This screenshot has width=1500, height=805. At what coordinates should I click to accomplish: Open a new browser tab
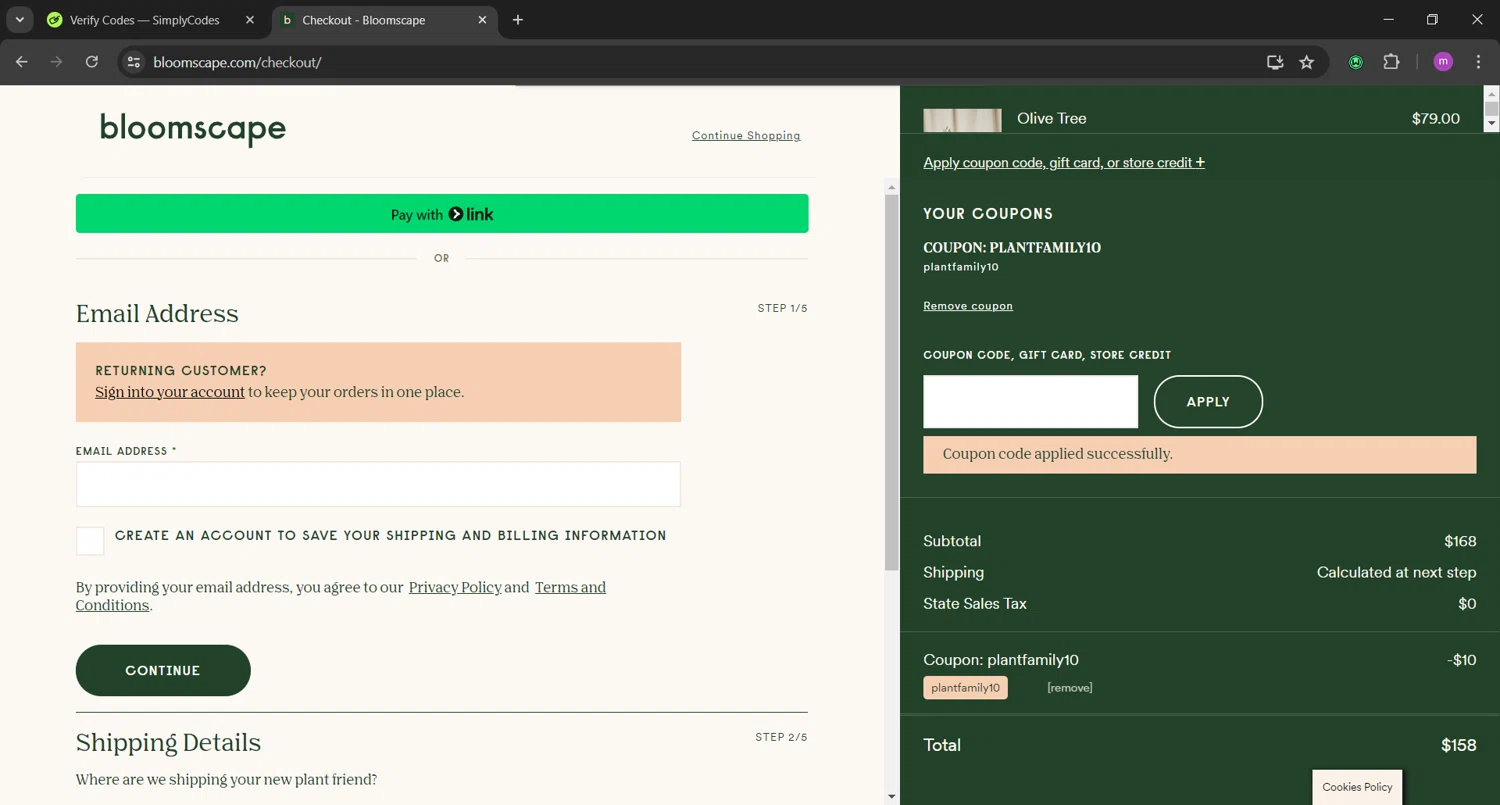(x=517, y=20)
